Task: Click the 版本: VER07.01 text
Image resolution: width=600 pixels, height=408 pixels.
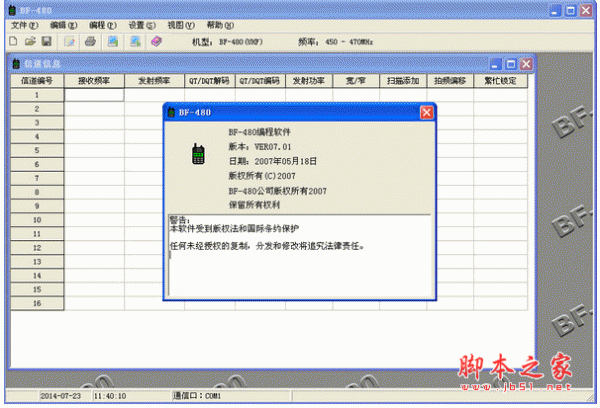Action: 260,147
